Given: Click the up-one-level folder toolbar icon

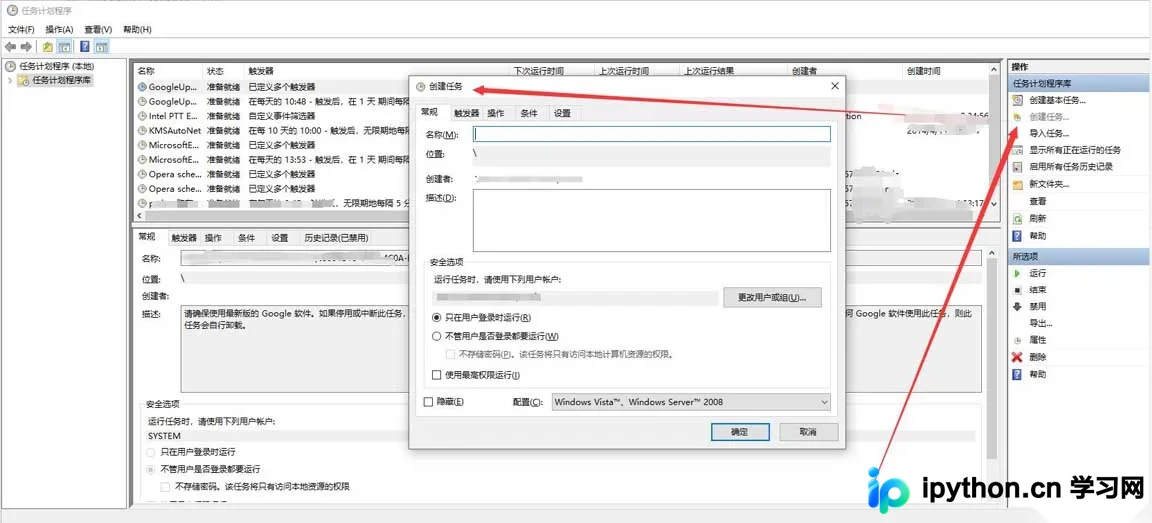Looking at the screenshot, I should coord(48,46).
